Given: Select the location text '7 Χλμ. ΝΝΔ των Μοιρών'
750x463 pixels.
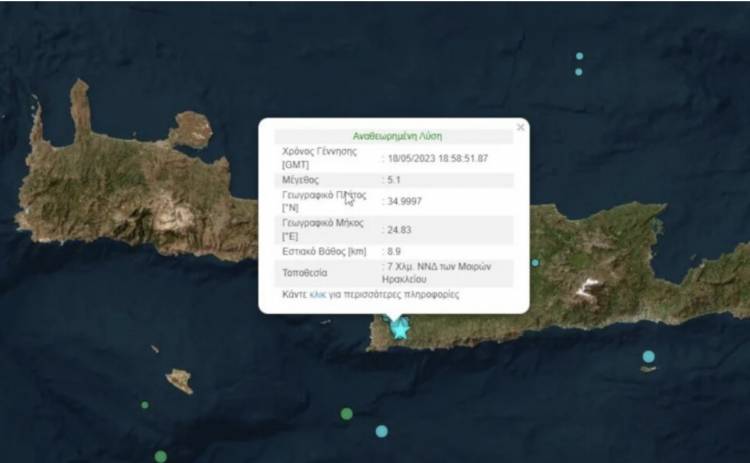Looking at the screenshot, I should [x=439, y=266].
